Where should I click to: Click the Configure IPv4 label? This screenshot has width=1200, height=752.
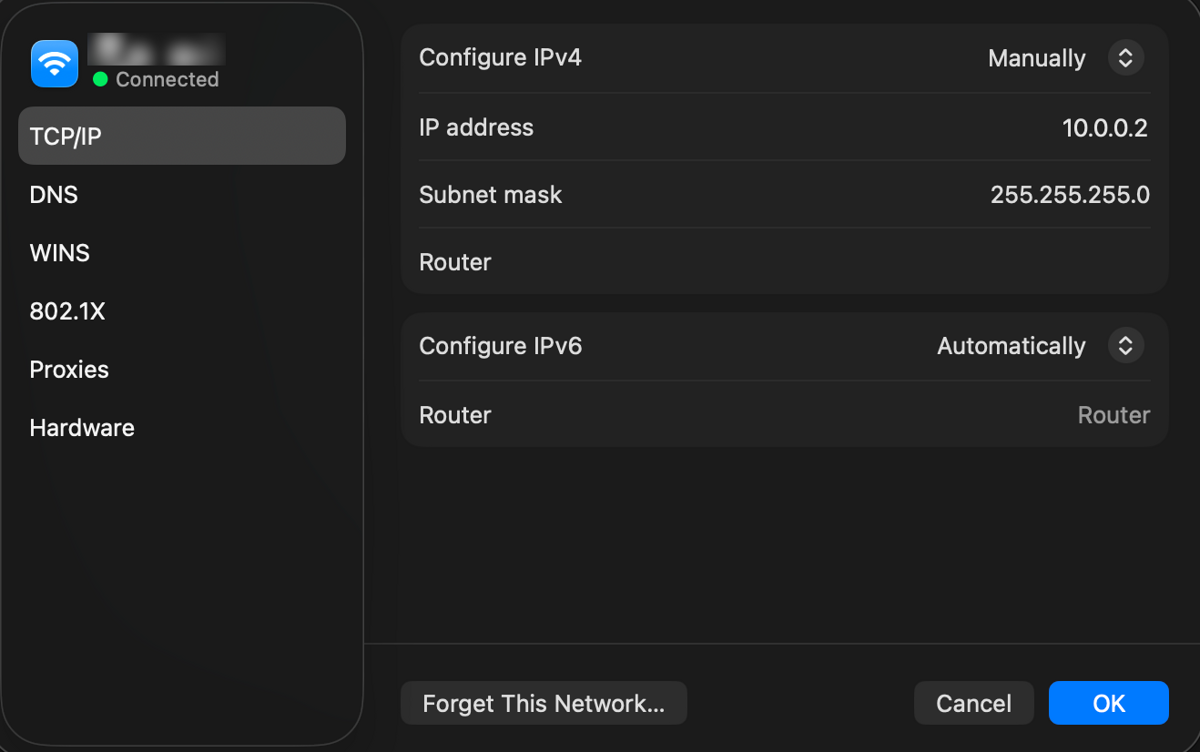500,57
